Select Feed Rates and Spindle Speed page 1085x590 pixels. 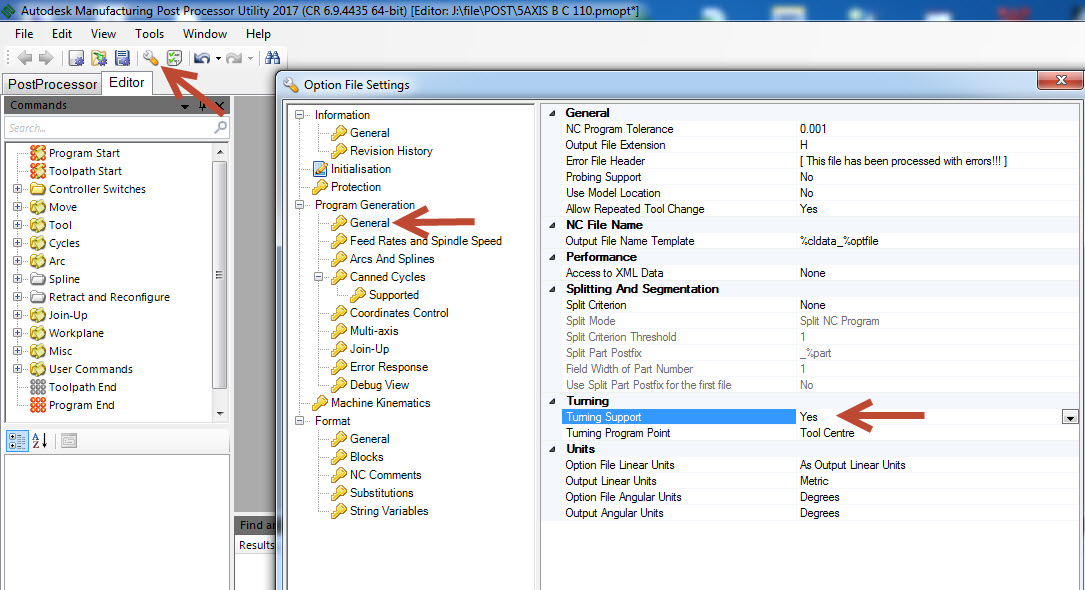point(426,241)
